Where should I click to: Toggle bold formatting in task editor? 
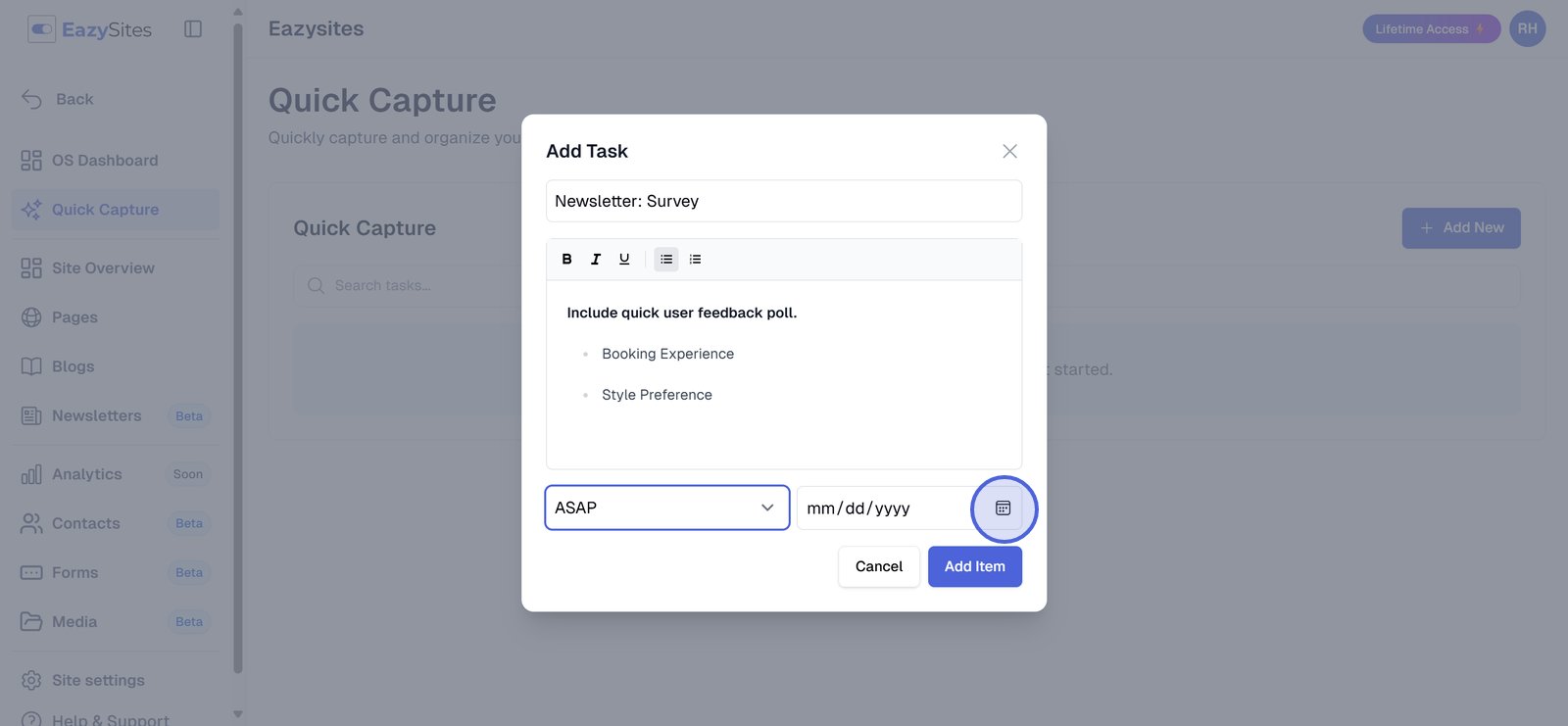(566, 260)
